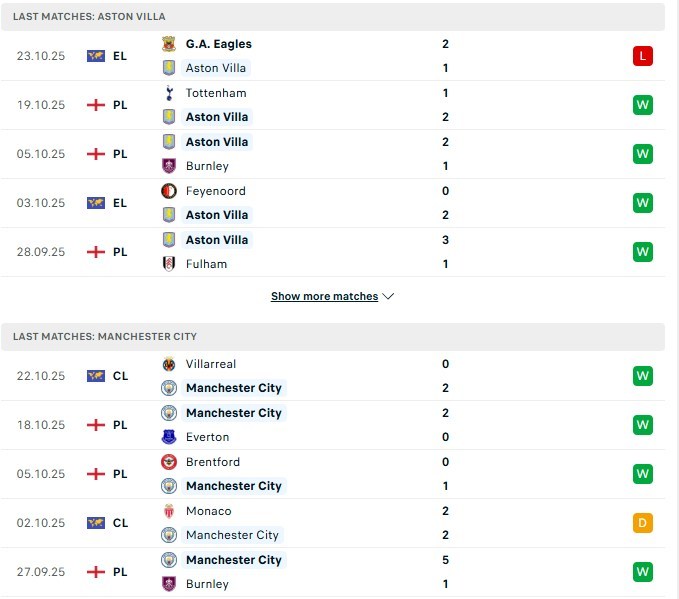Click the Tottenham club crest icon

(168, 93)
